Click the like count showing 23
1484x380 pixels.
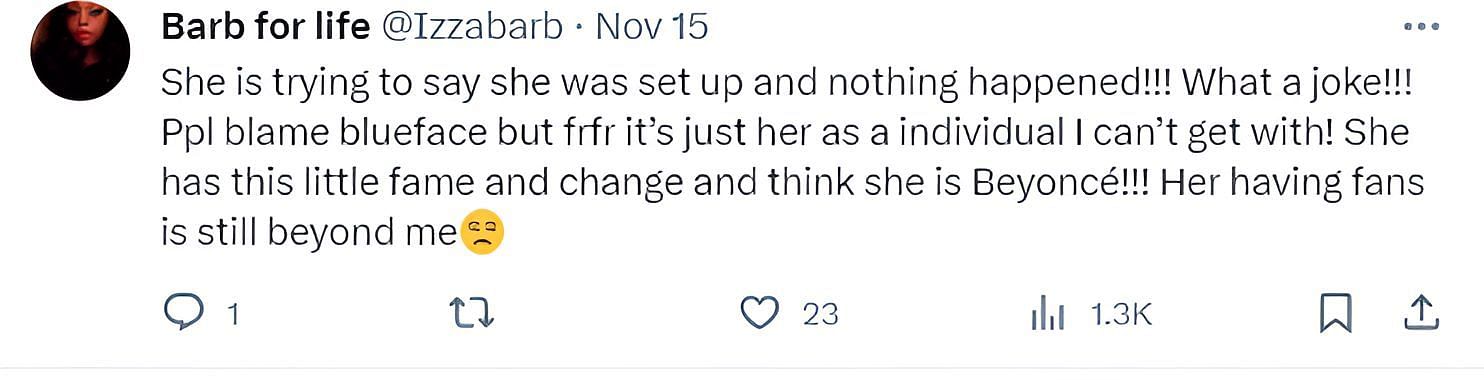click(x=820, y=315)
